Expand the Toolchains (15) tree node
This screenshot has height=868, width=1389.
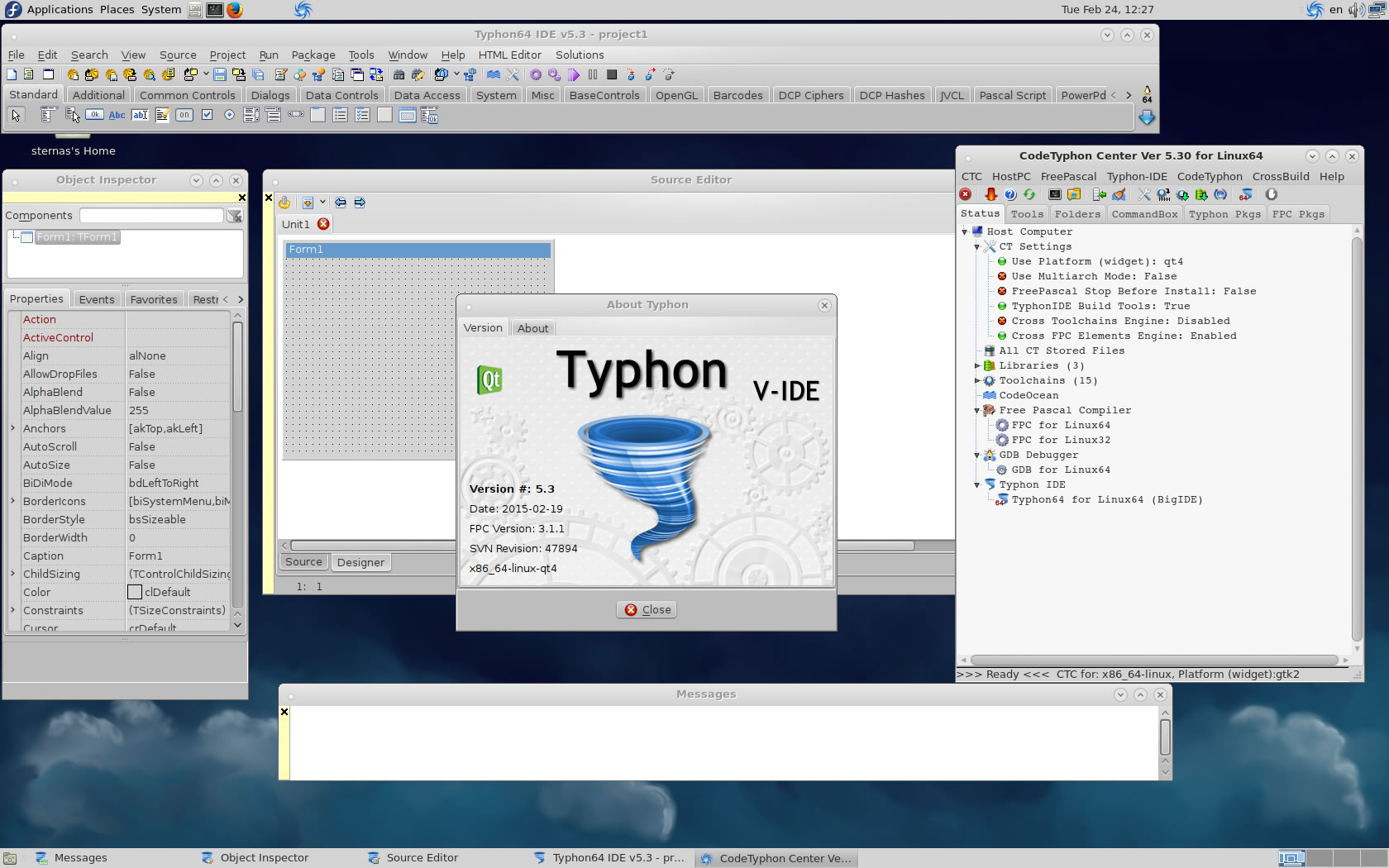(977, 380)
